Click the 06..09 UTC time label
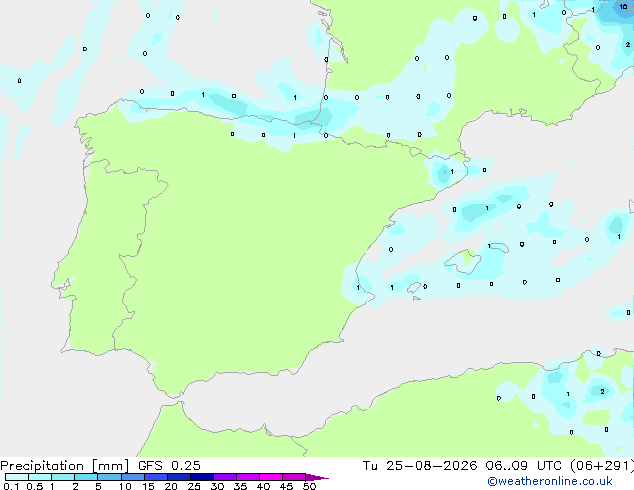Screen dimensions: 634x490 (524, 466)
